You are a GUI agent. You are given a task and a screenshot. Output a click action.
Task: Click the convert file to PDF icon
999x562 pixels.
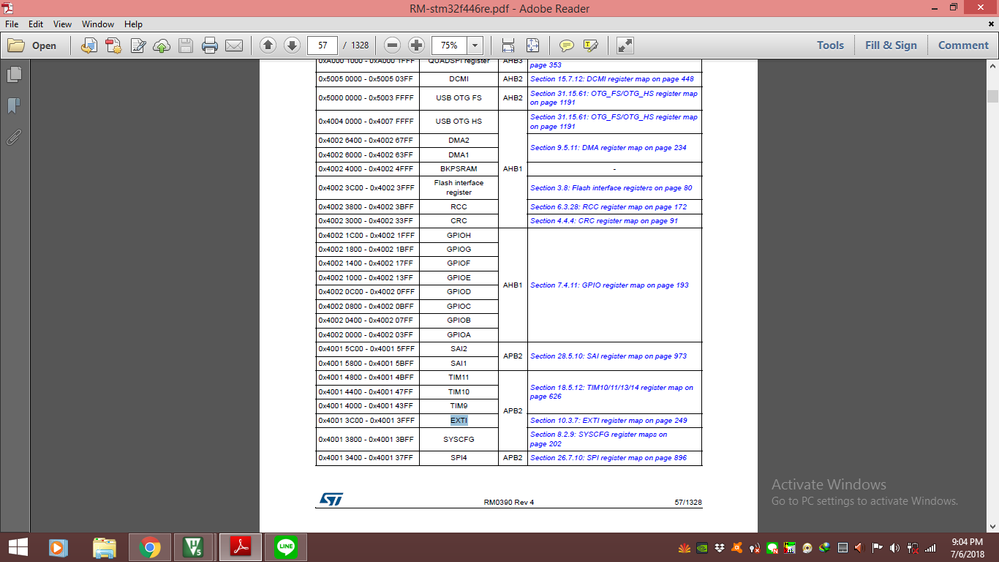(89, 45)
